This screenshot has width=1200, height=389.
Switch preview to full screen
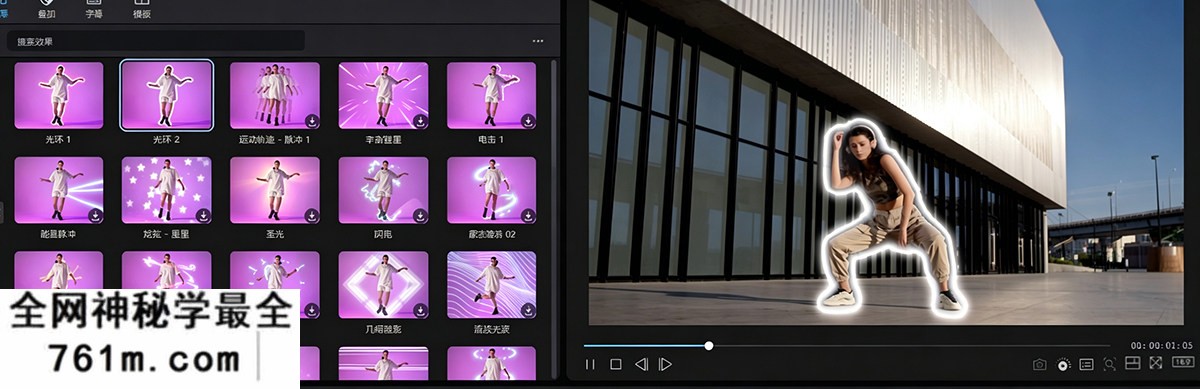pos(1156,363)
